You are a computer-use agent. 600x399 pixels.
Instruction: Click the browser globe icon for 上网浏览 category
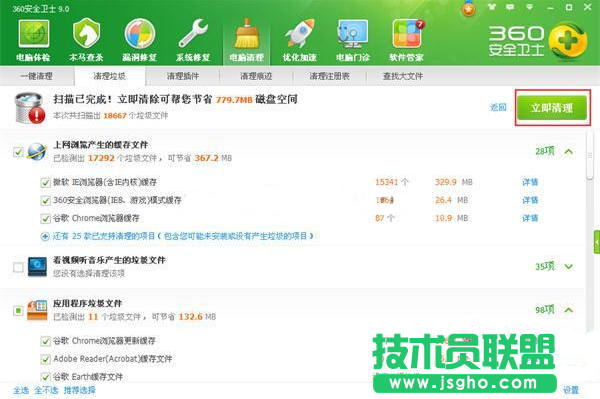click(37, 151)
